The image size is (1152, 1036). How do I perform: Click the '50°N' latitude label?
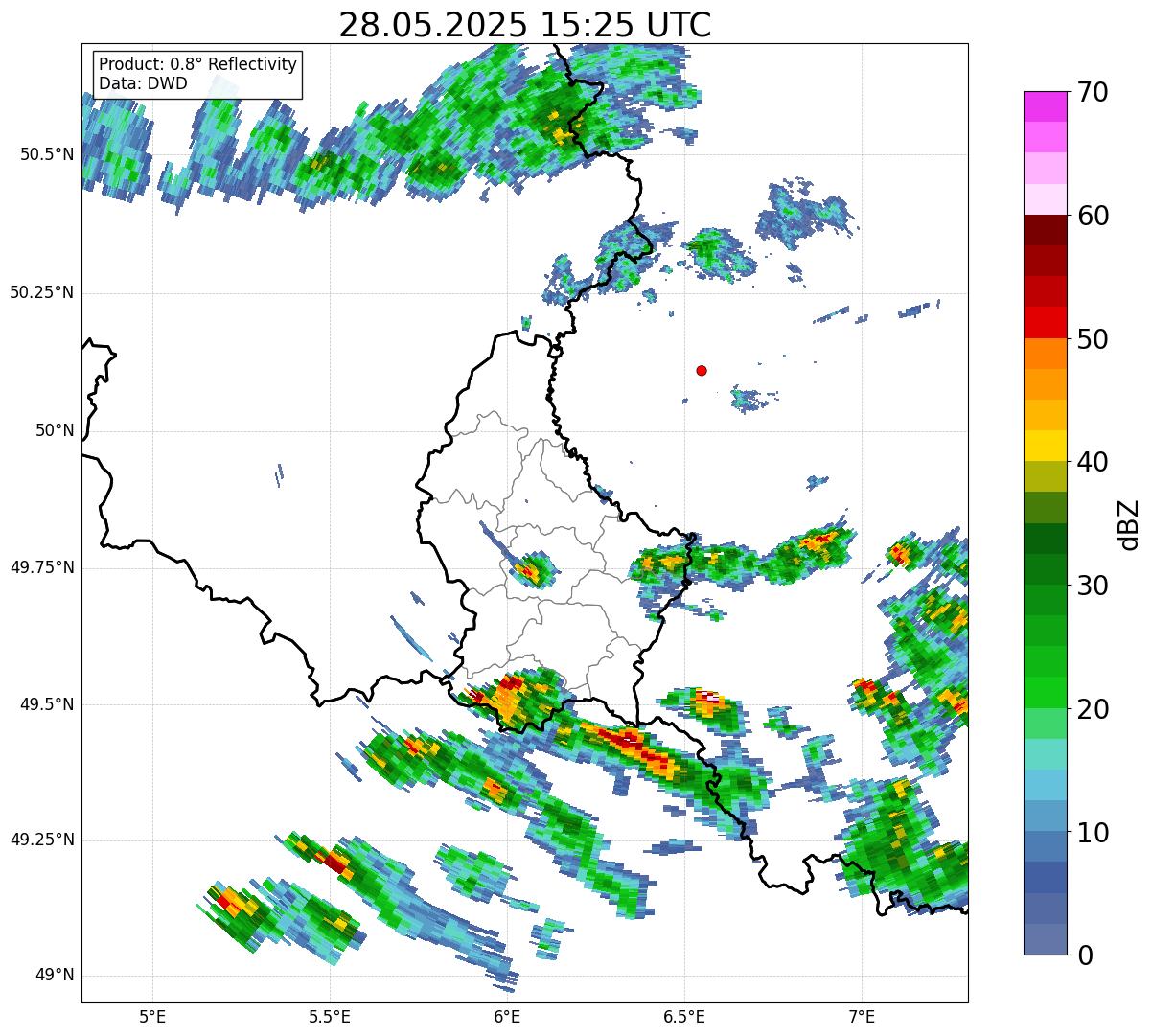pos(55,430)
